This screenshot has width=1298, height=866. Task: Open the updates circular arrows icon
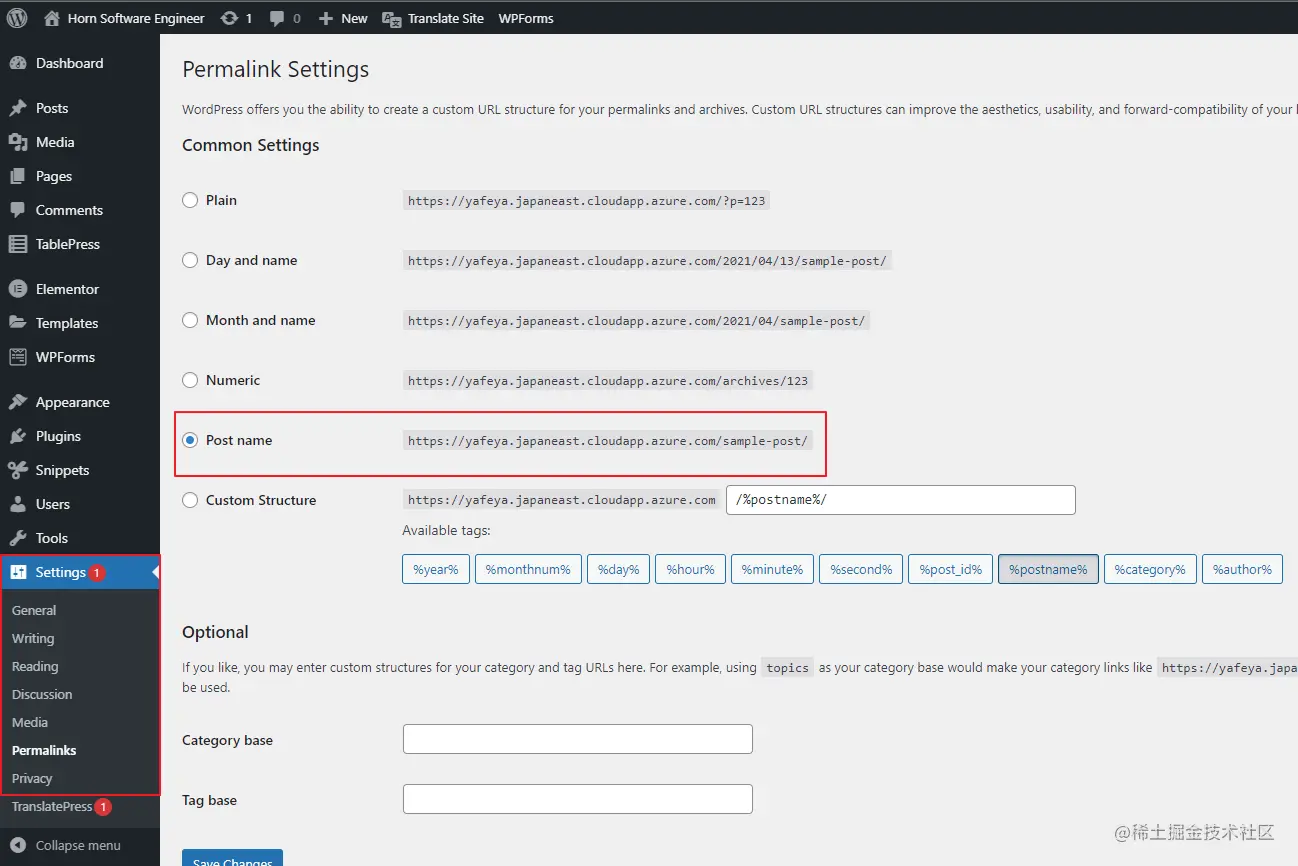point(229,18)
